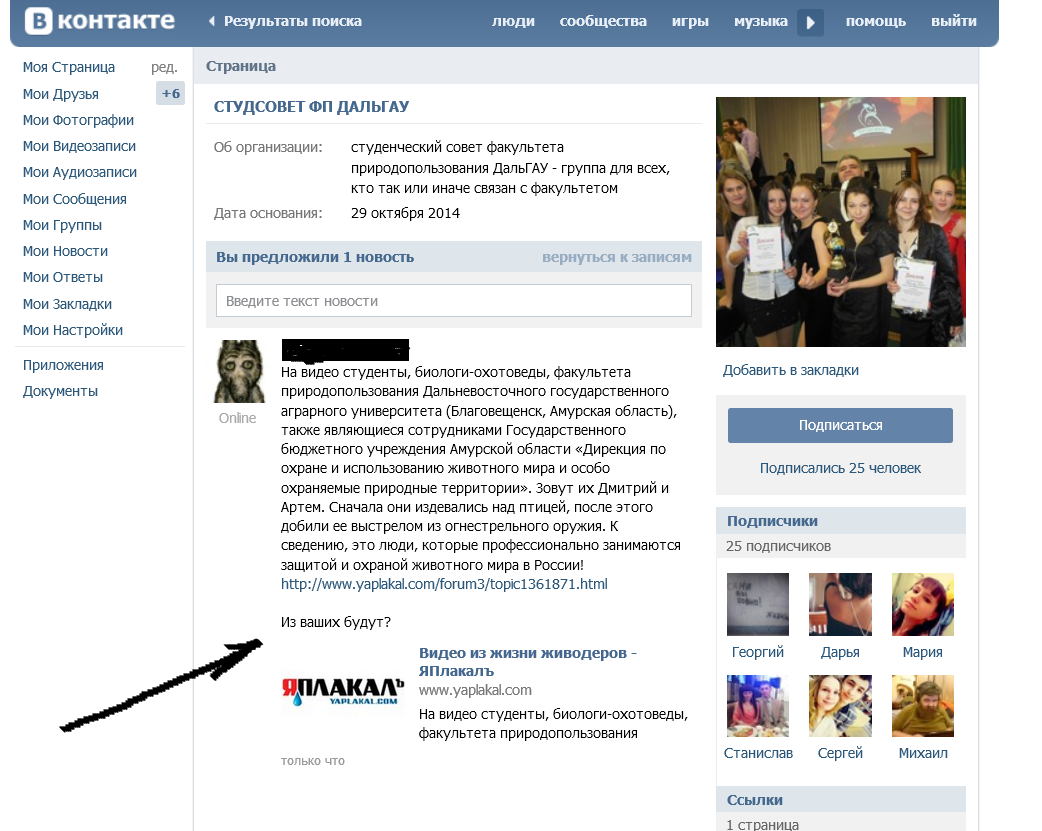1042x831 pixels.
Task: Click the name Сергей under avatar
Action: coord(840,753)
